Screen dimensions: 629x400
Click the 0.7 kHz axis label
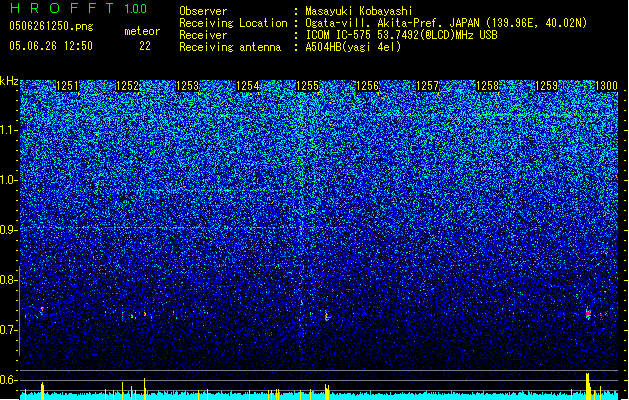pos(8,330)
